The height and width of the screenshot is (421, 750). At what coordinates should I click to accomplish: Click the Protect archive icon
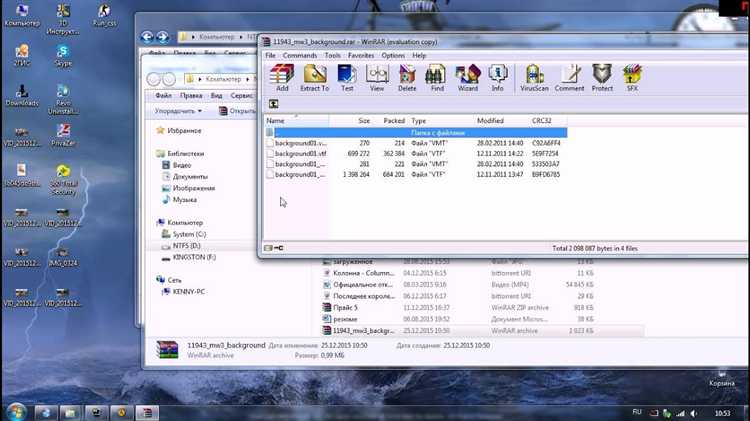pyautogui.click(x=602, y=78)
